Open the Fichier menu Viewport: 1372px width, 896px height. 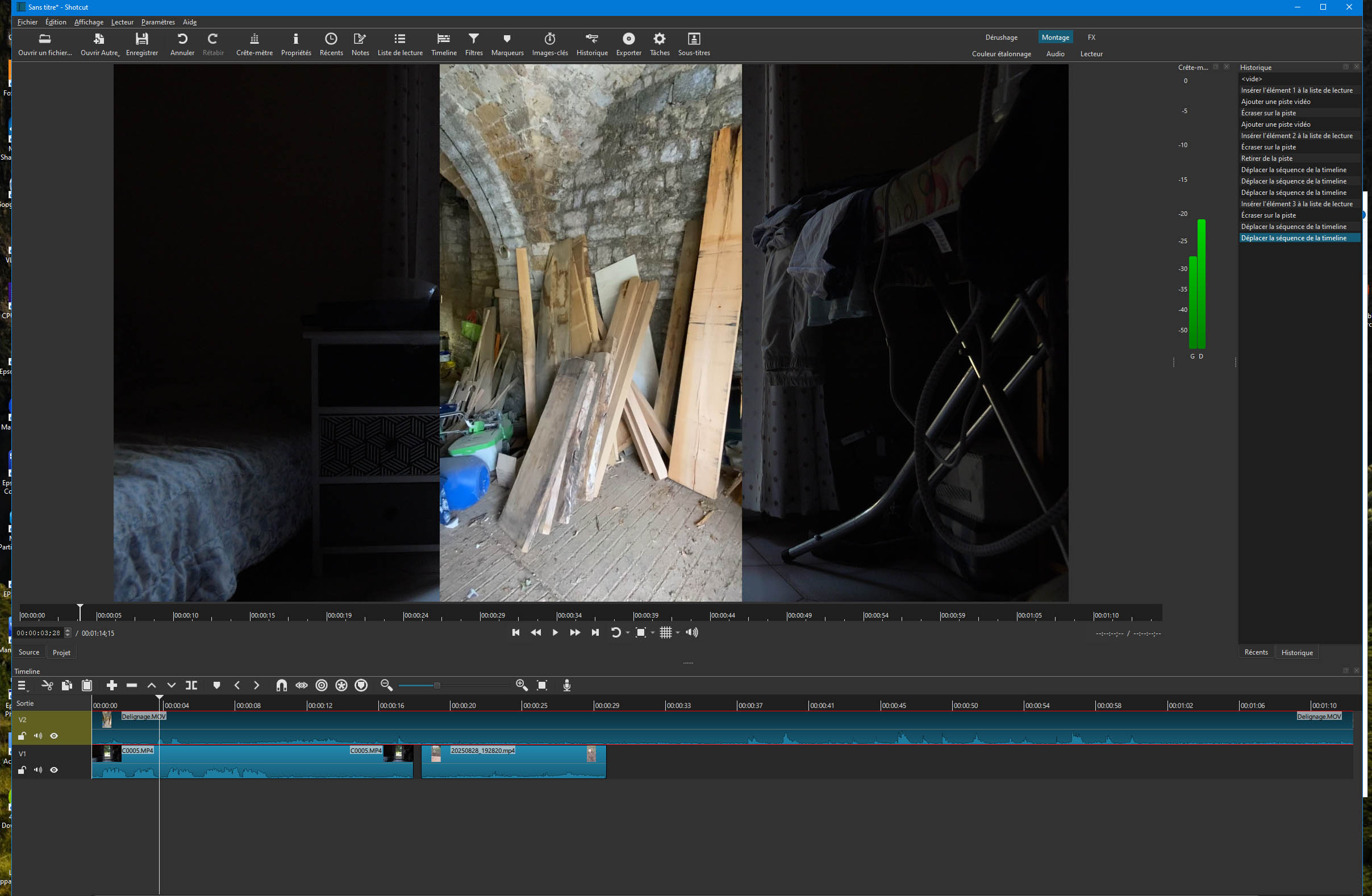click(x=27, y=22)
